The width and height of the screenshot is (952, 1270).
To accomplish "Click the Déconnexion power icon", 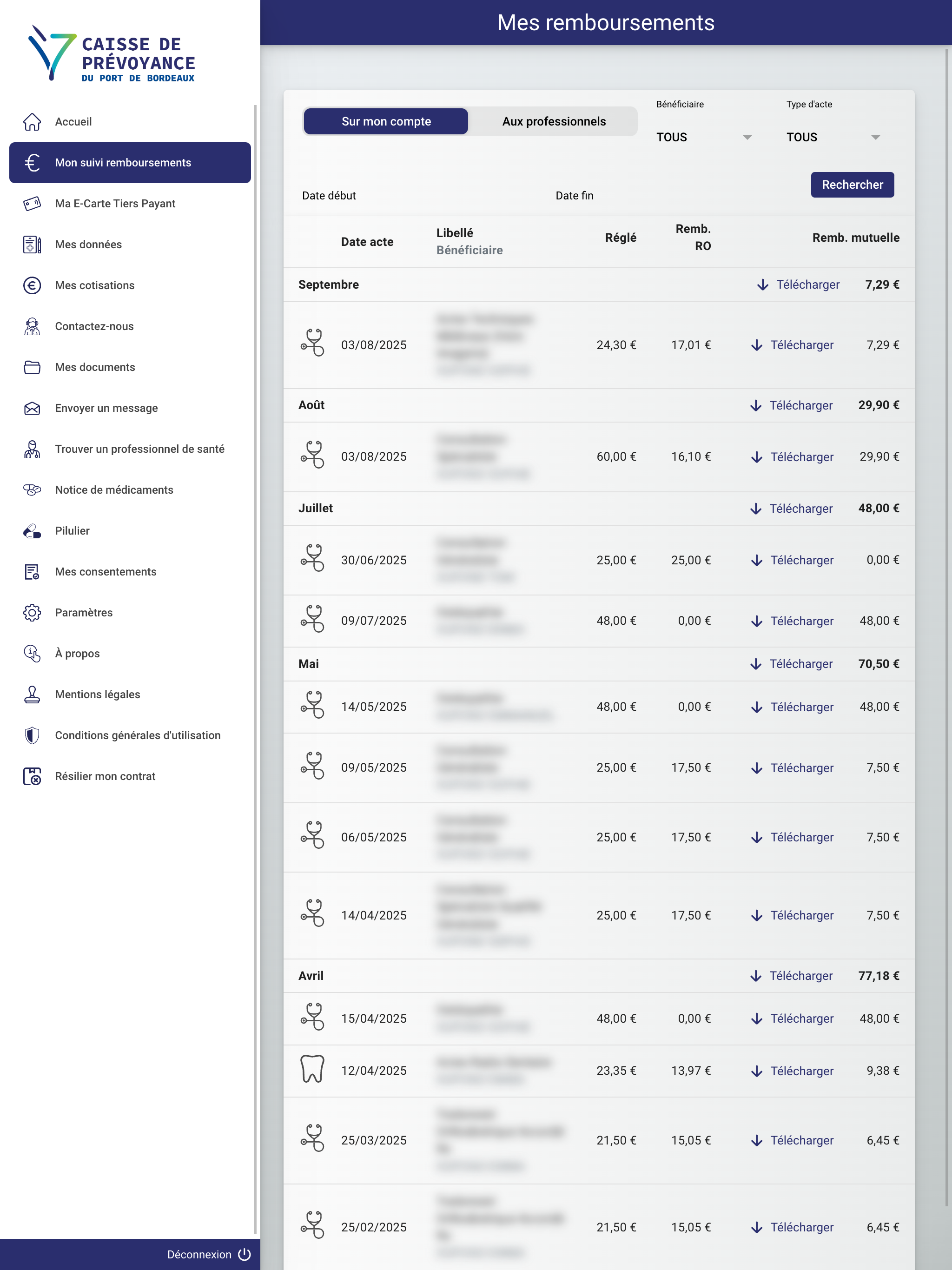I will (245, 1255).
